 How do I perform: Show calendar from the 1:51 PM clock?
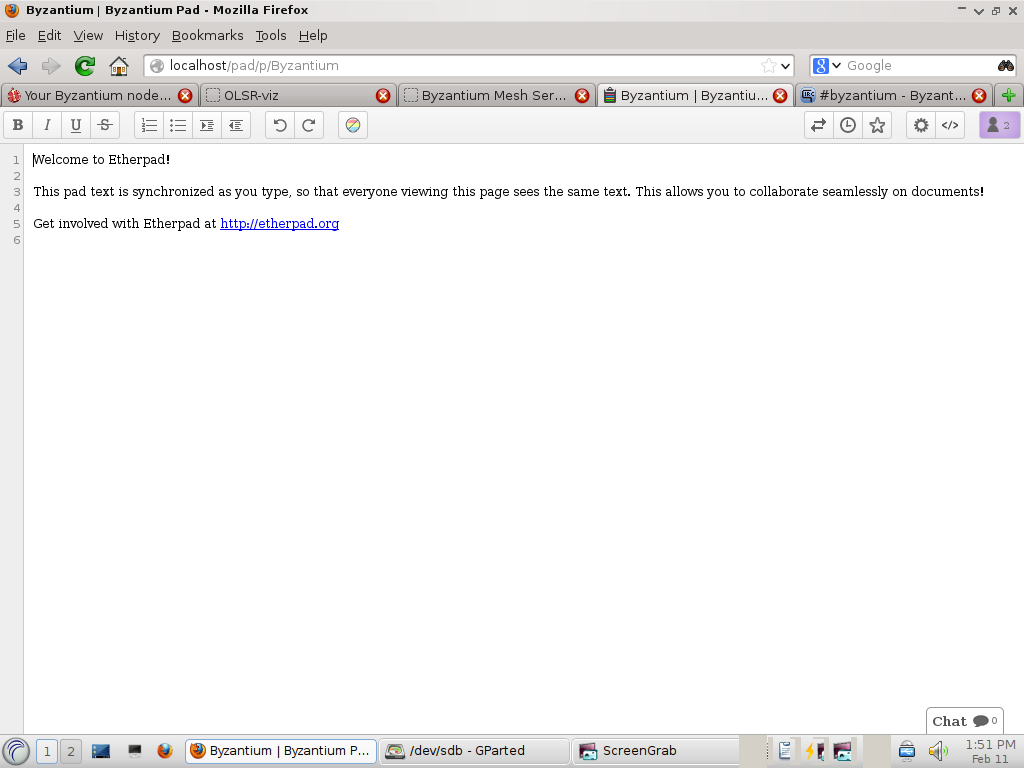[990, 751]
